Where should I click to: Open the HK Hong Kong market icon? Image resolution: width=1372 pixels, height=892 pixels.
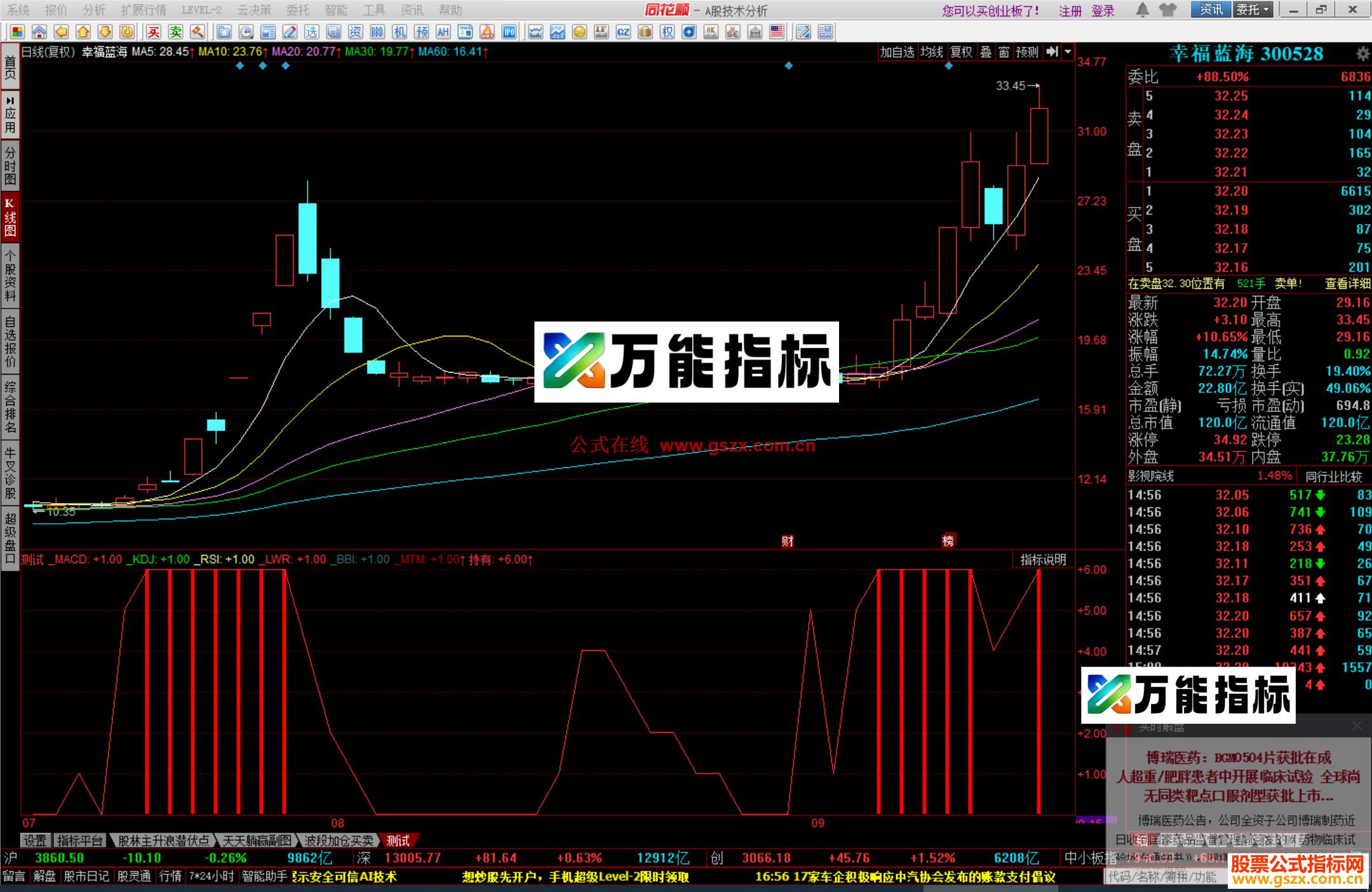coord(711,32)
